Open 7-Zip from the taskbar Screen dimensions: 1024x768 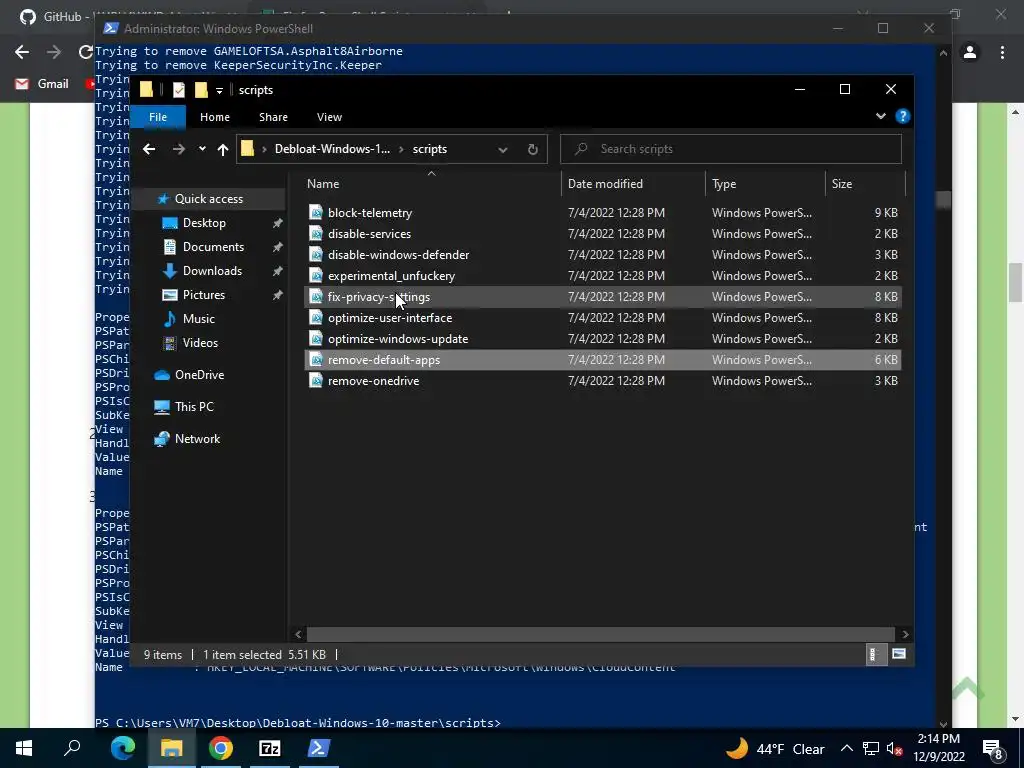pos(270,748)
